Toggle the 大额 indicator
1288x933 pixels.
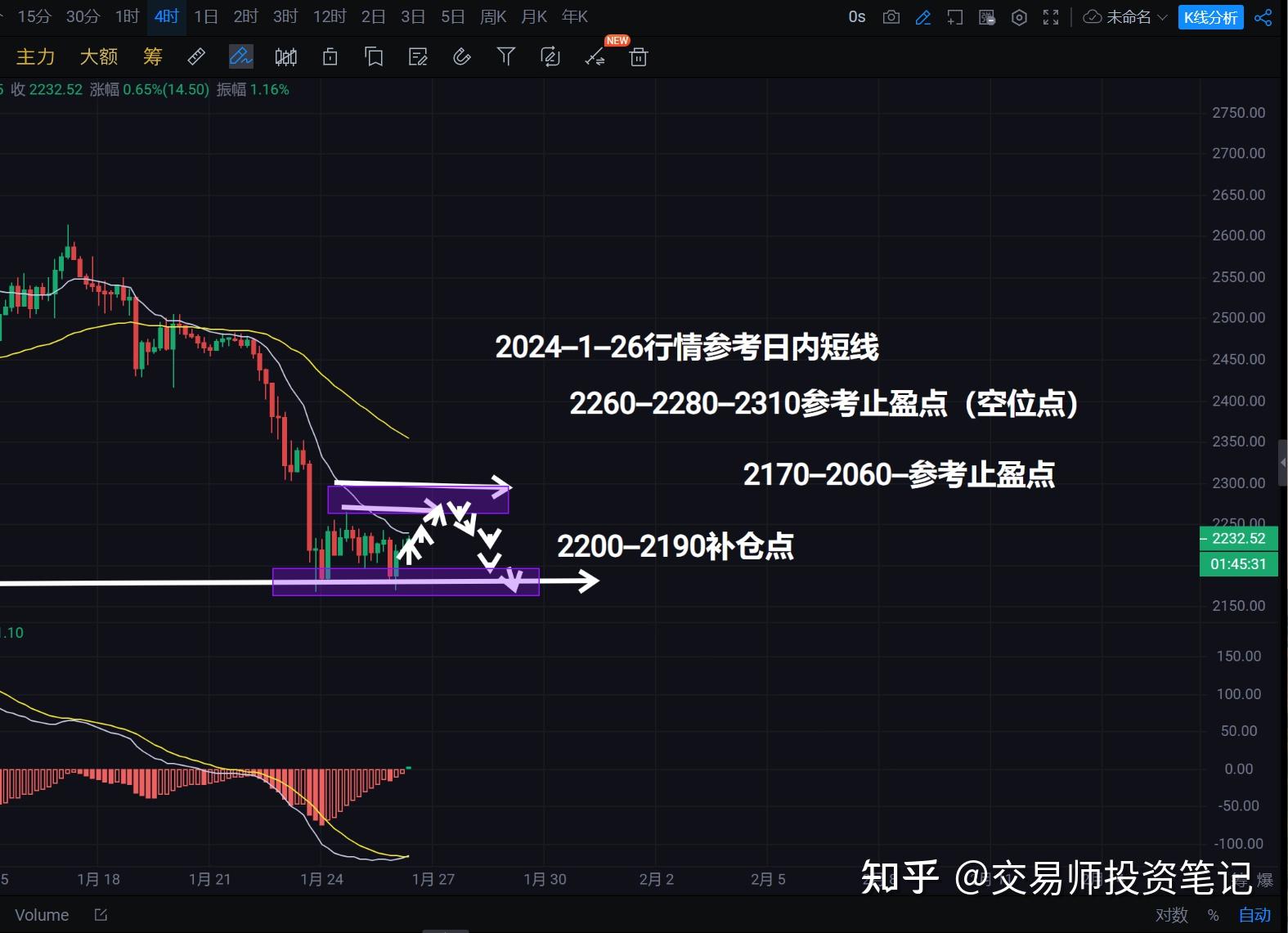99,56
